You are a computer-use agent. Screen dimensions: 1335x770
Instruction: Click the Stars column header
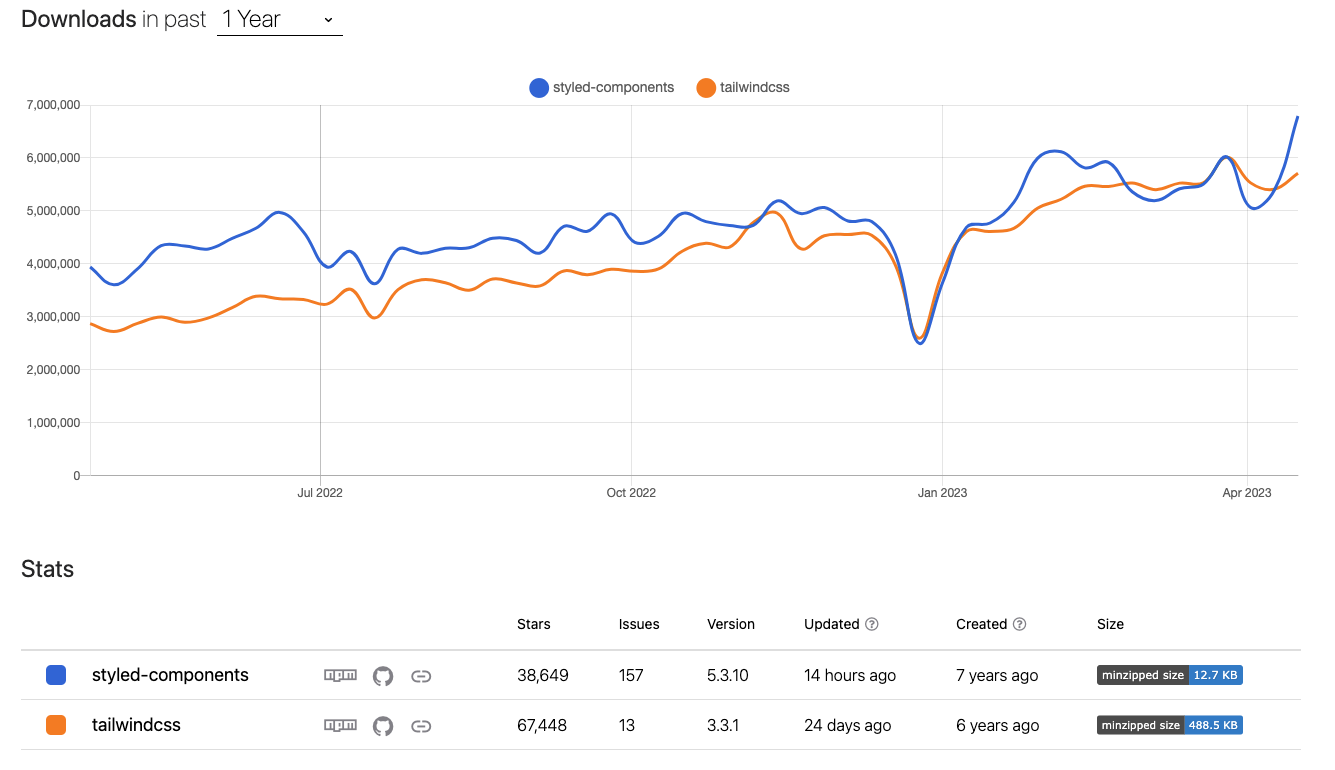tap(534, 624)
